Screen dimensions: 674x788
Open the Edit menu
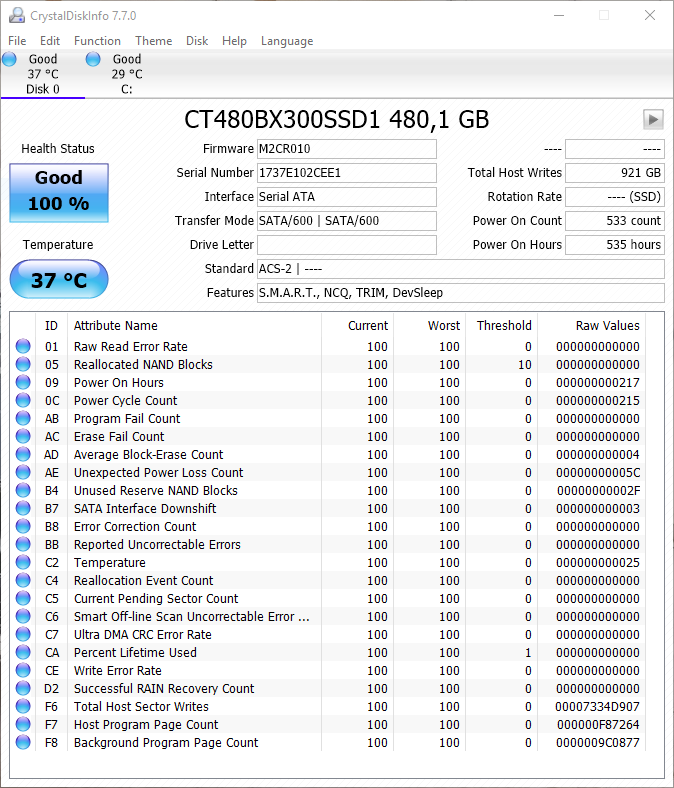click(50, 41)
